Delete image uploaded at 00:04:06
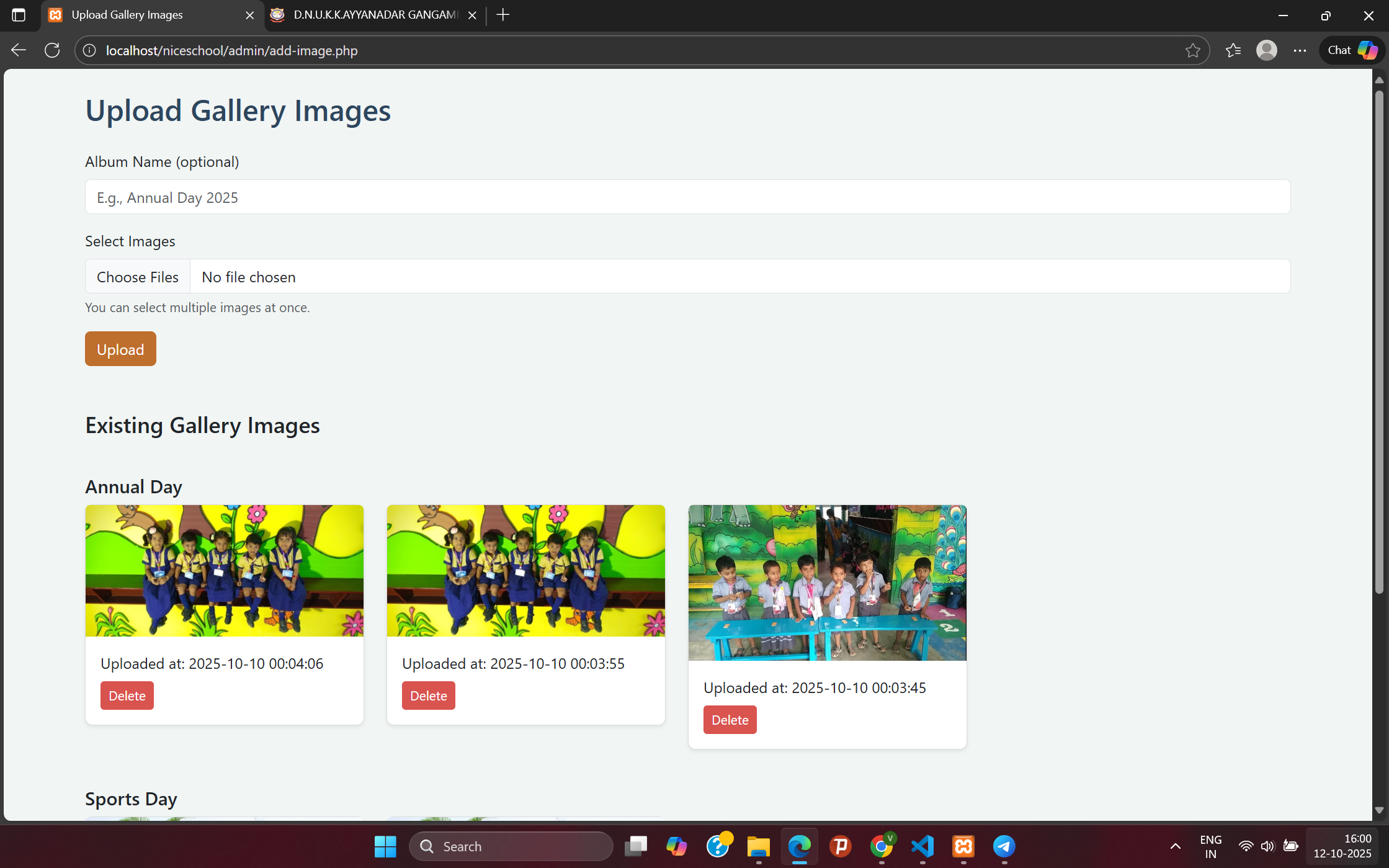 coord(127,696)
